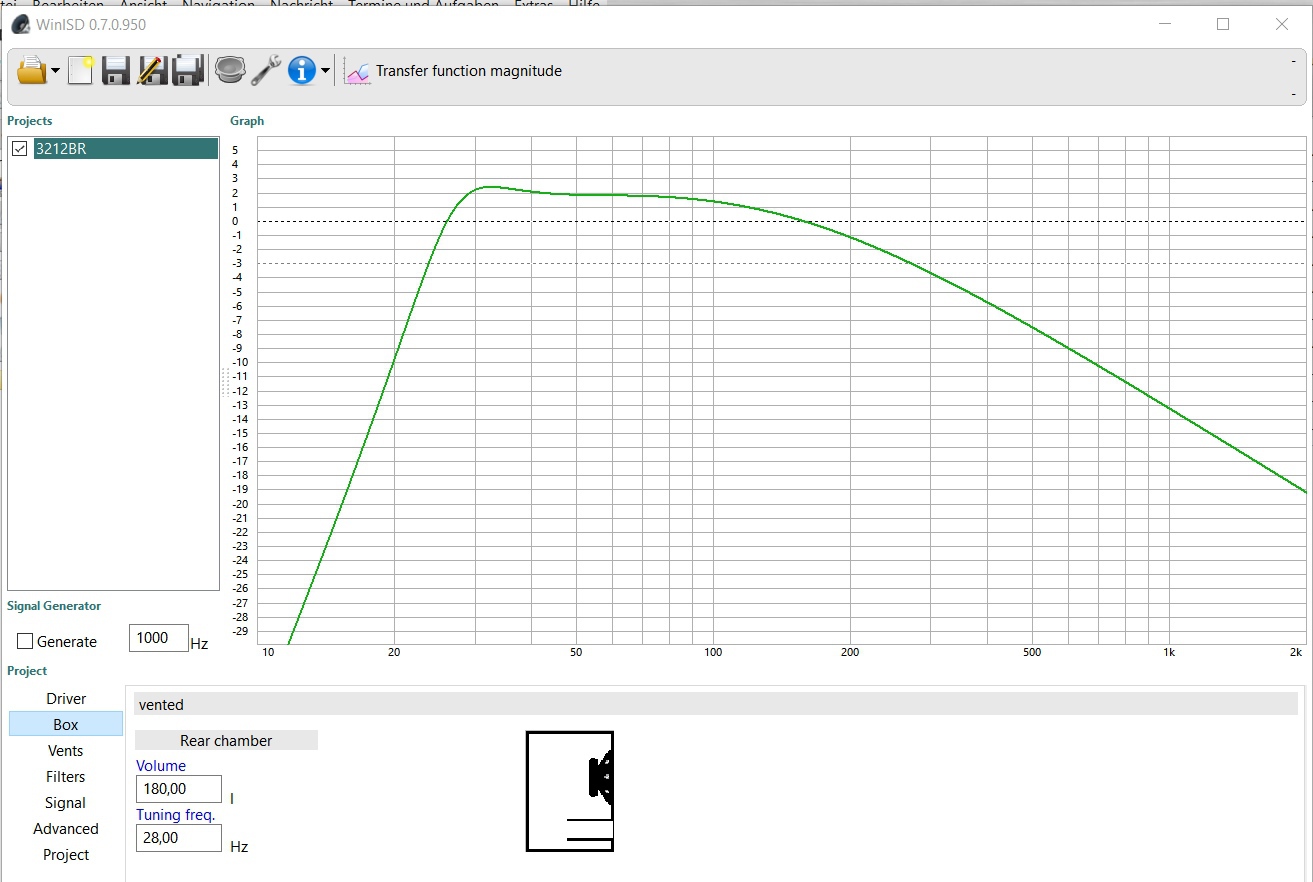This screenshot has height=882, width=1313.
Task: Save project using the floppy disk icon
Action: click(x=116, y=71)
